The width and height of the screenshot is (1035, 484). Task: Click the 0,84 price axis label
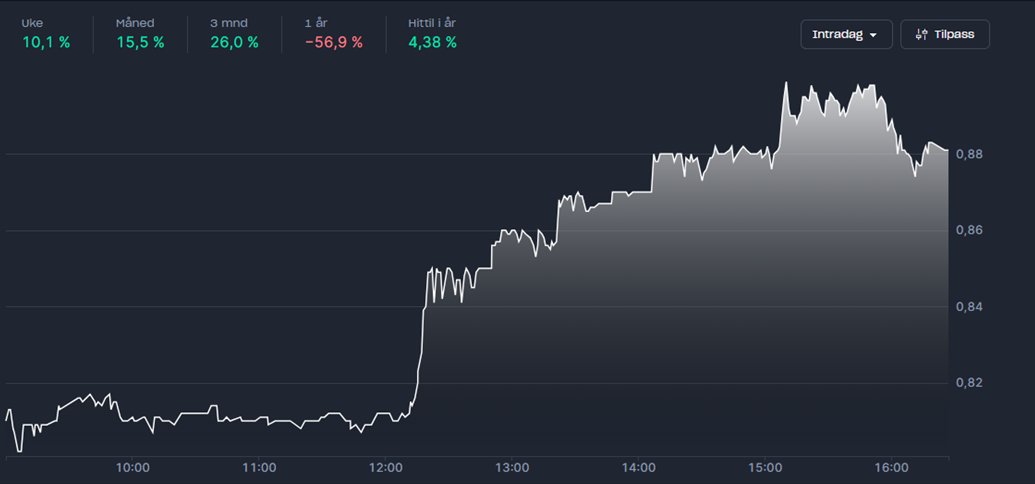point(969,307)
